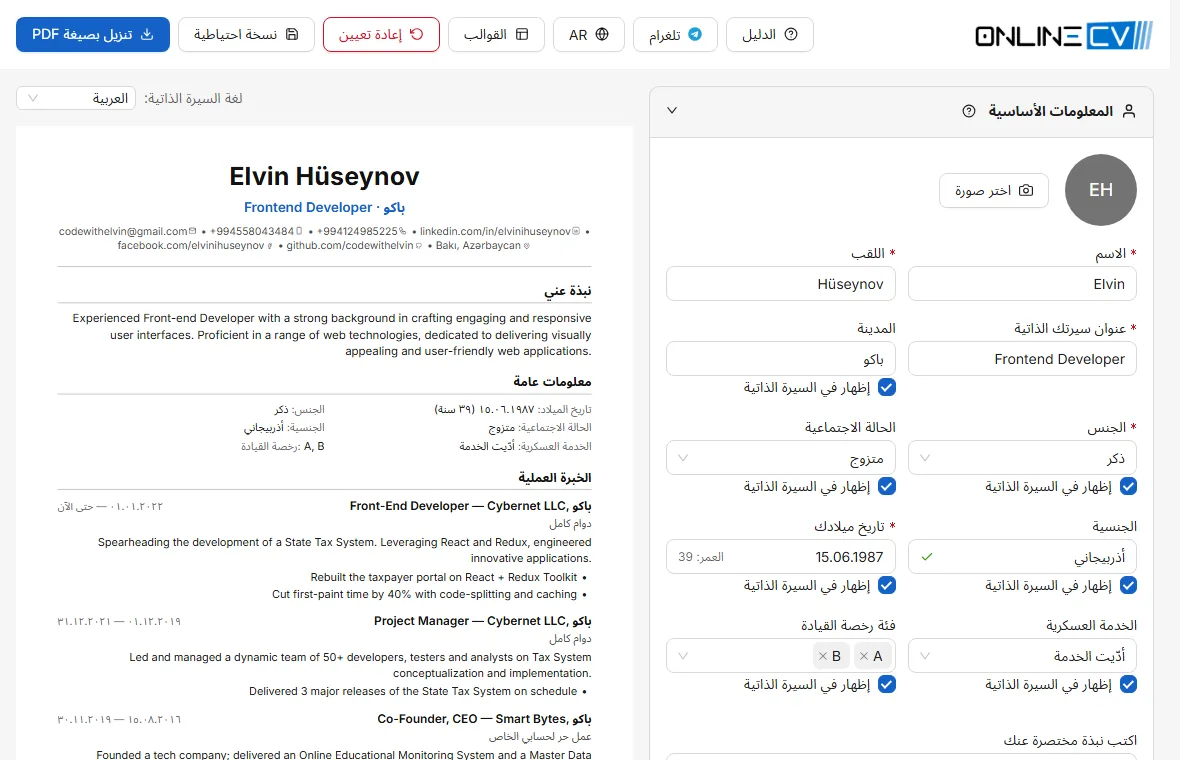This screenshot has width=1180, height=760.
Task: Open the guide (الدليل) help button
Action: click(769, 35)
